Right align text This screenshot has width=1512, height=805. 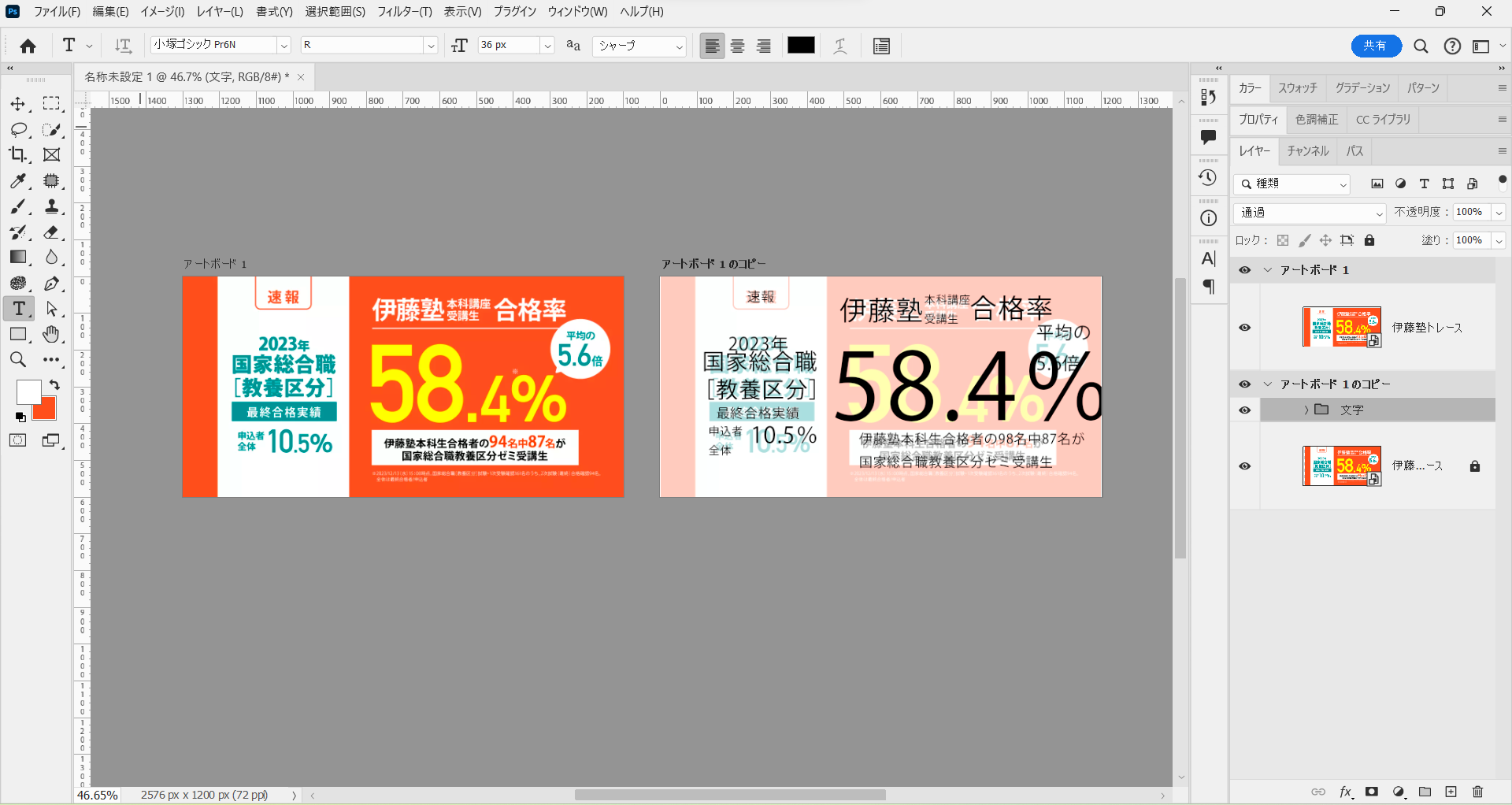[x=764, y=46]
